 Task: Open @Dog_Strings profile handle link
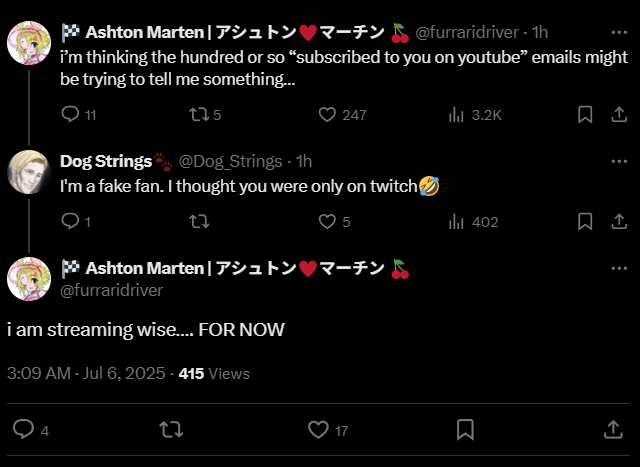(x=234, y=161)
